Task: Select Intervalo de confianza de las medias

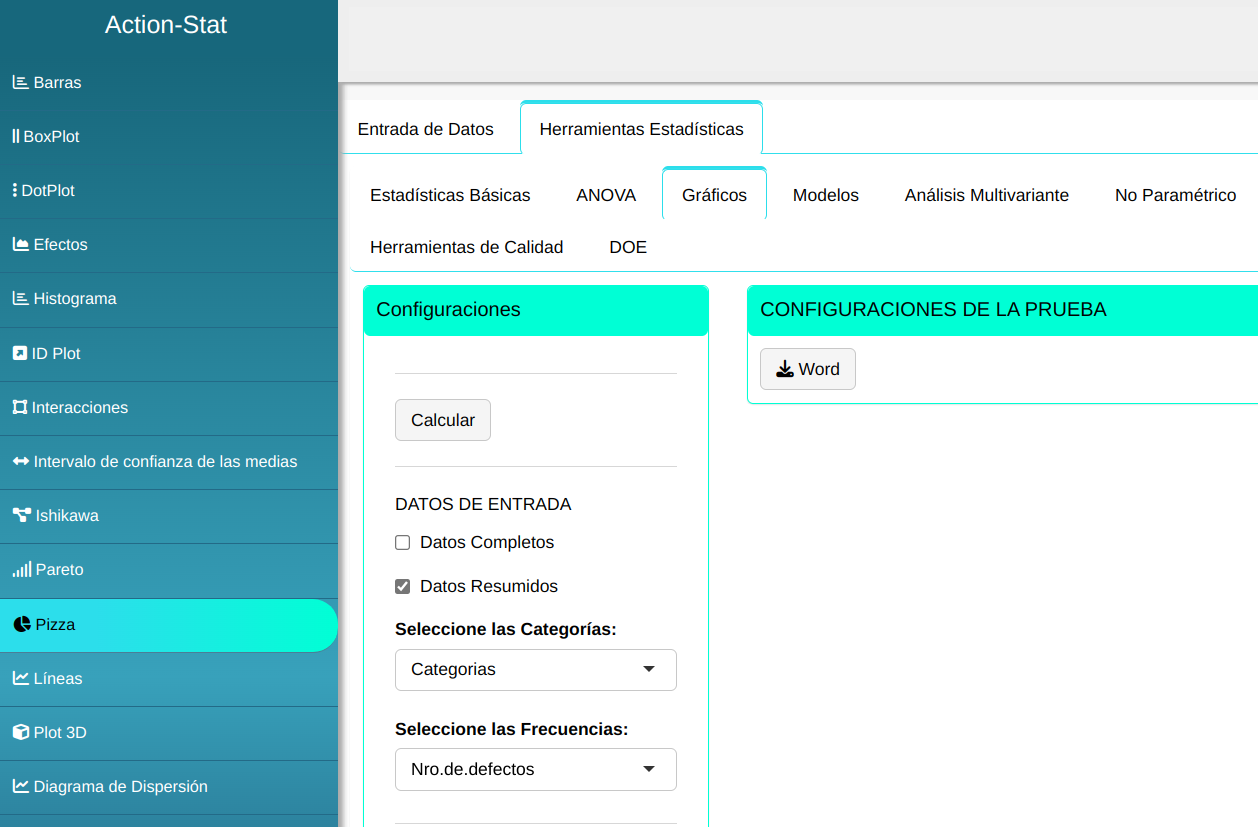Action: pyautogui.click(x=165, y=462)
